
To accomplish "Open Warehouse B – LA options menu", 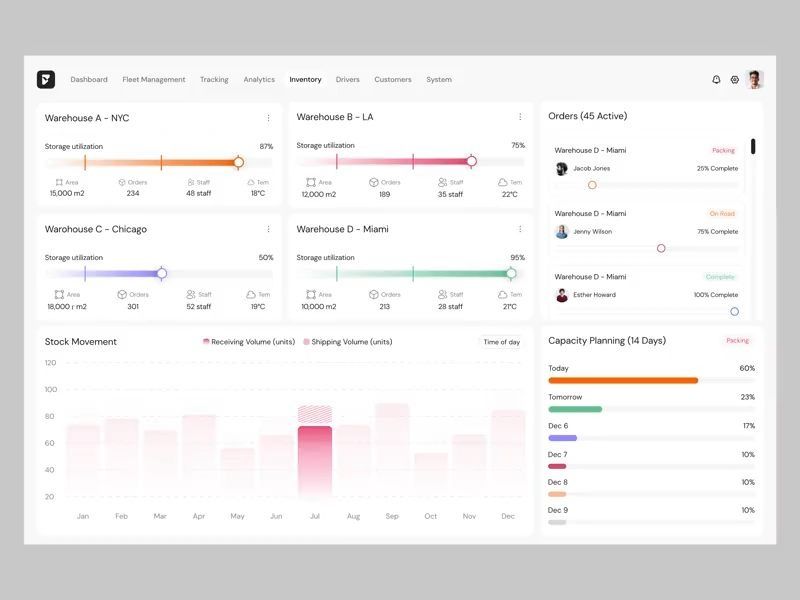I will pos(520,117).
